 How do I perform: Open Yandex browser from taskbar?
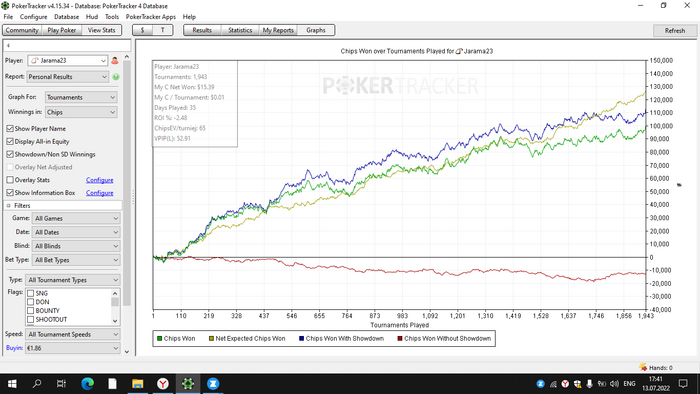tap(163, 383)
